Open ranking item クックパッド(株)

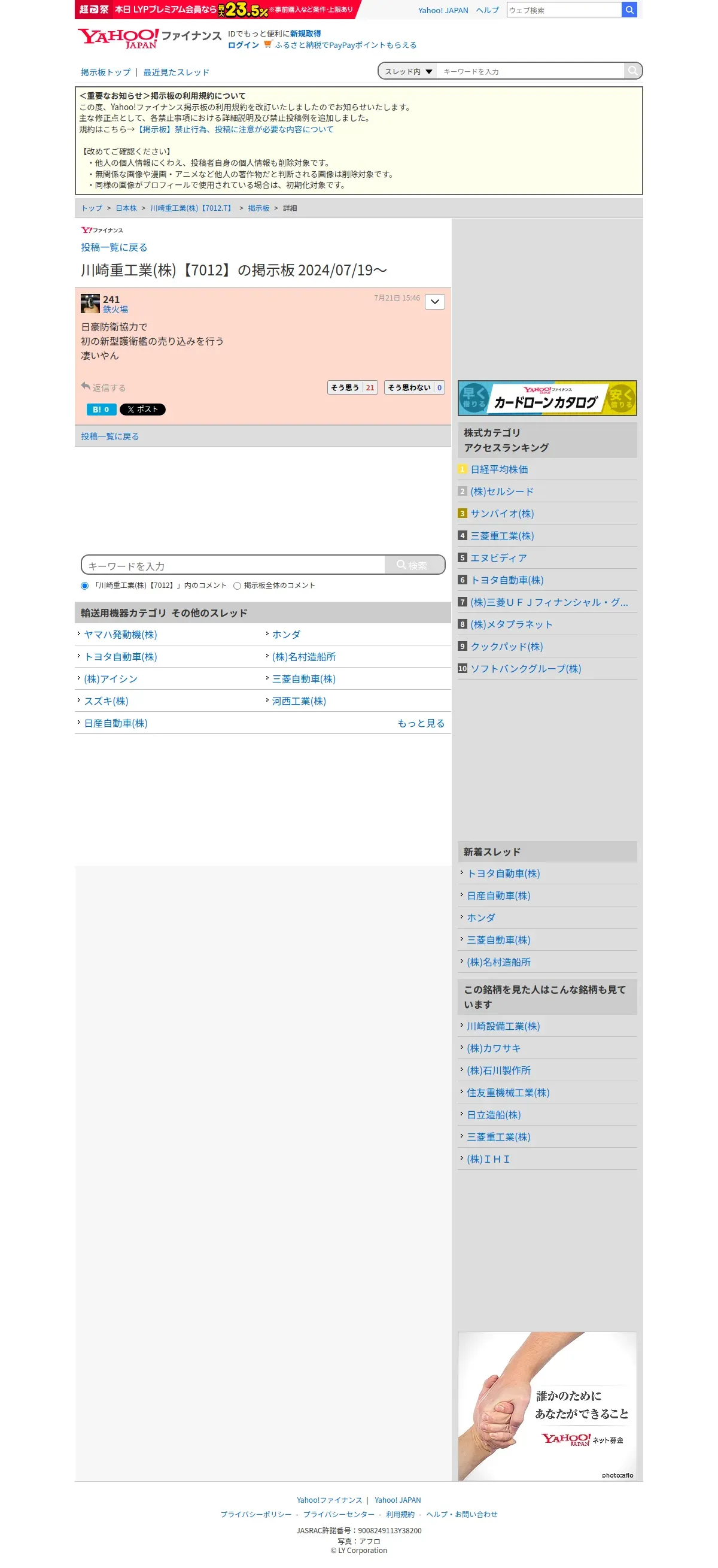pos(506,647)
